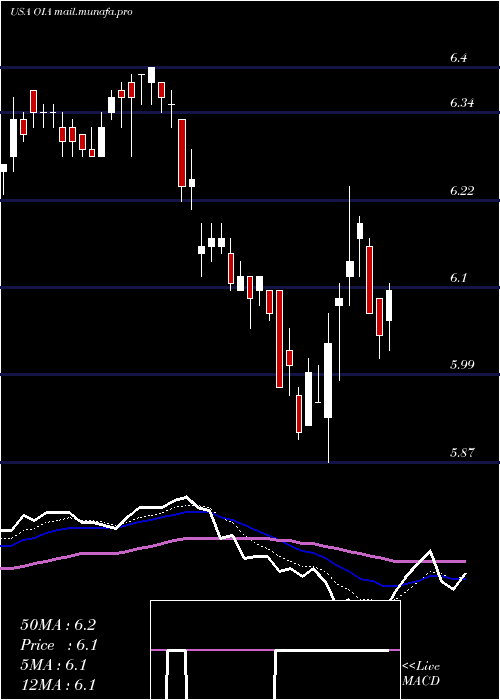Click inside the MACD indicator box
Screen dimensions: 500x700
point(275,650)
